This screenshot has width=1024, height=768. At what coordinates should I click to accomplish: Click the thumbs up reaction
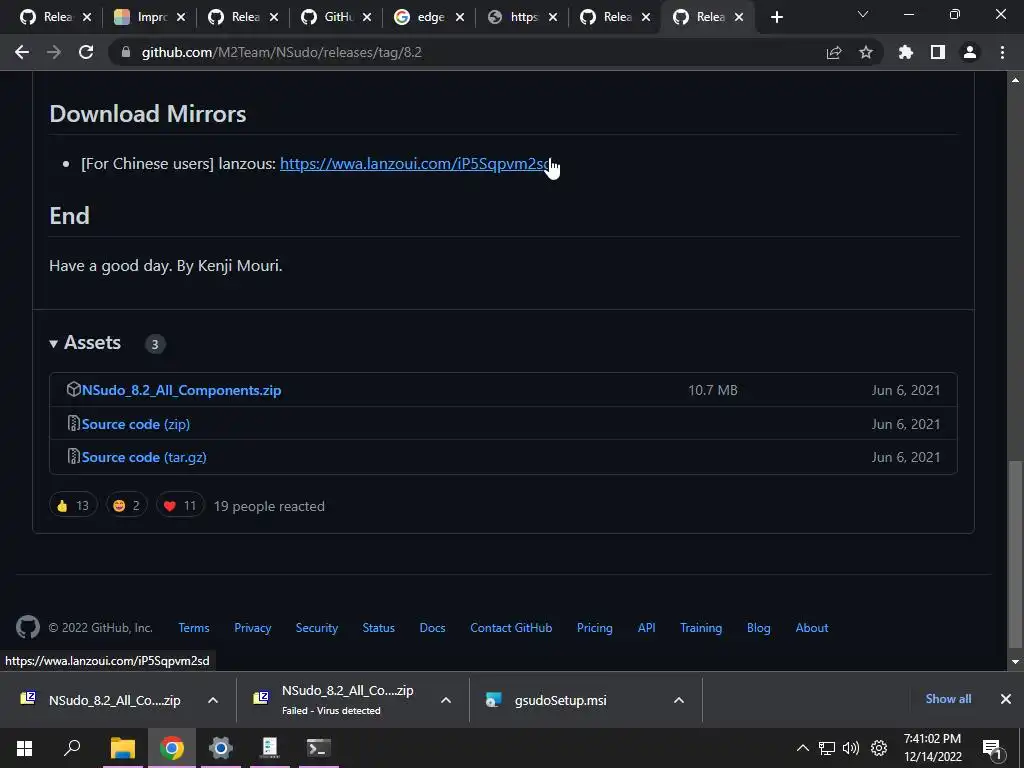point(73,505)
